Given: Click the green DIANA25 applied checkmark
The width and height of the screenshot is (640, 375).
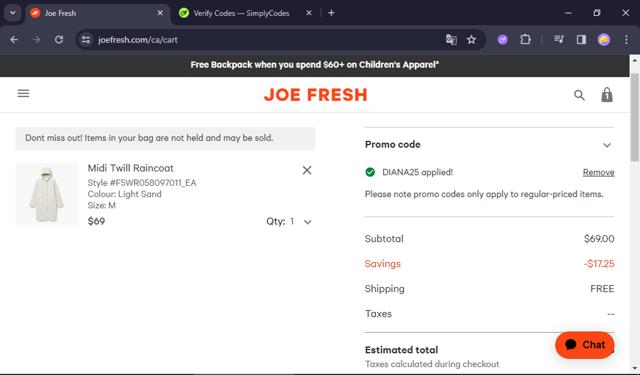Looking at the screenshot, I should coord(370,172).
